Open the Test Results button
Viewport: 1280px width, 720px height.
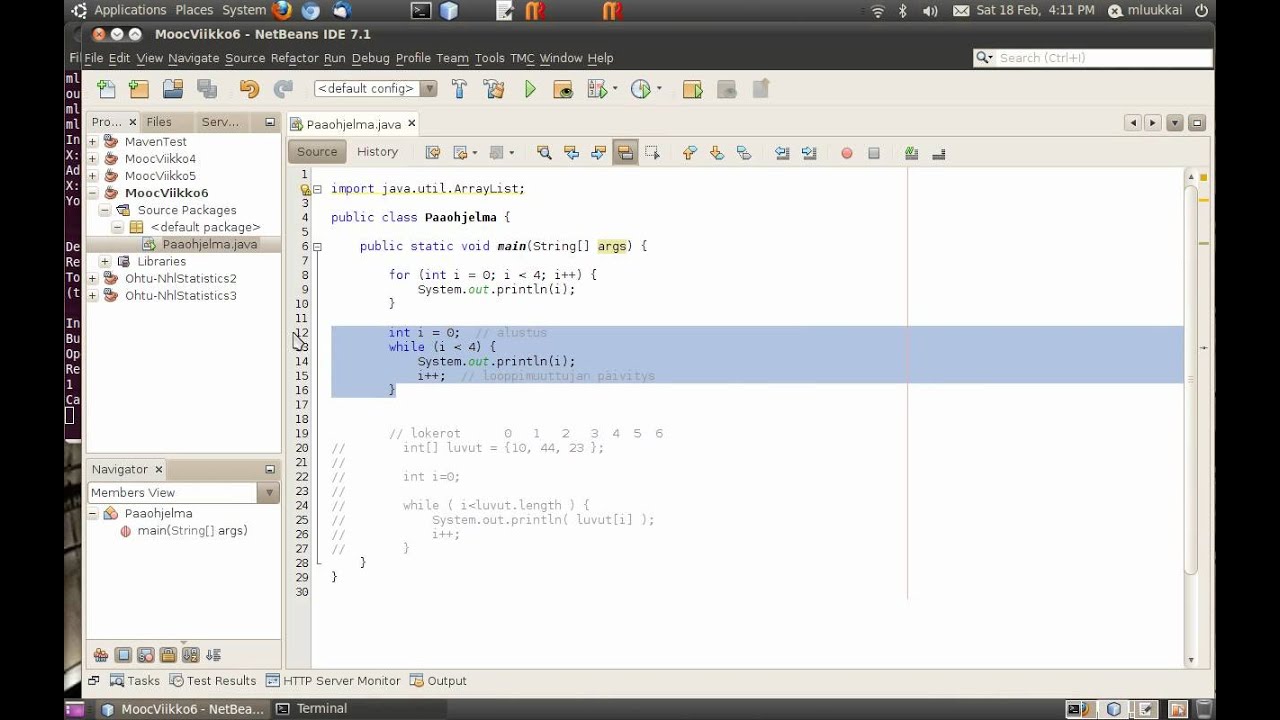[212, 681]
